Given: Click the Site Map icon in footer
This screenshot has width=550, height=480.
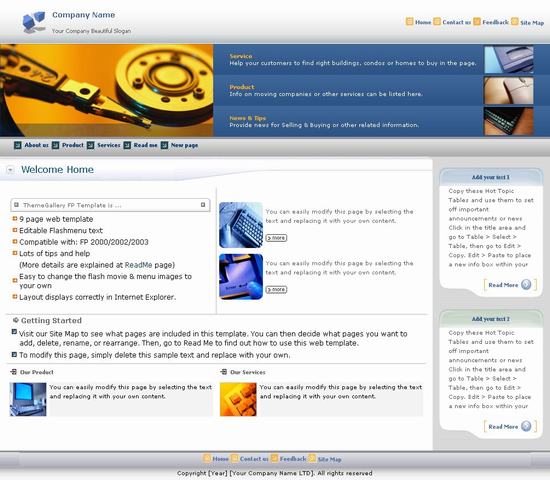Looking at the screenshot, I should pyautogui.click(x=312, y=458).
